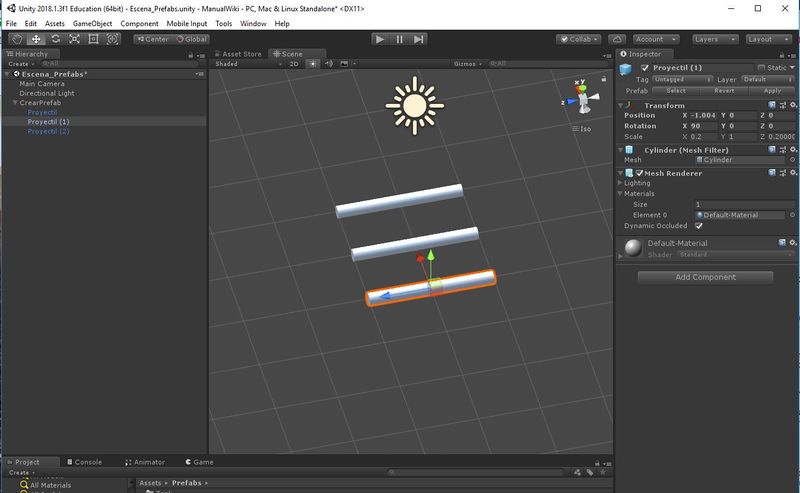
Task: Click the Add Component button
Action: coord(705,277)
